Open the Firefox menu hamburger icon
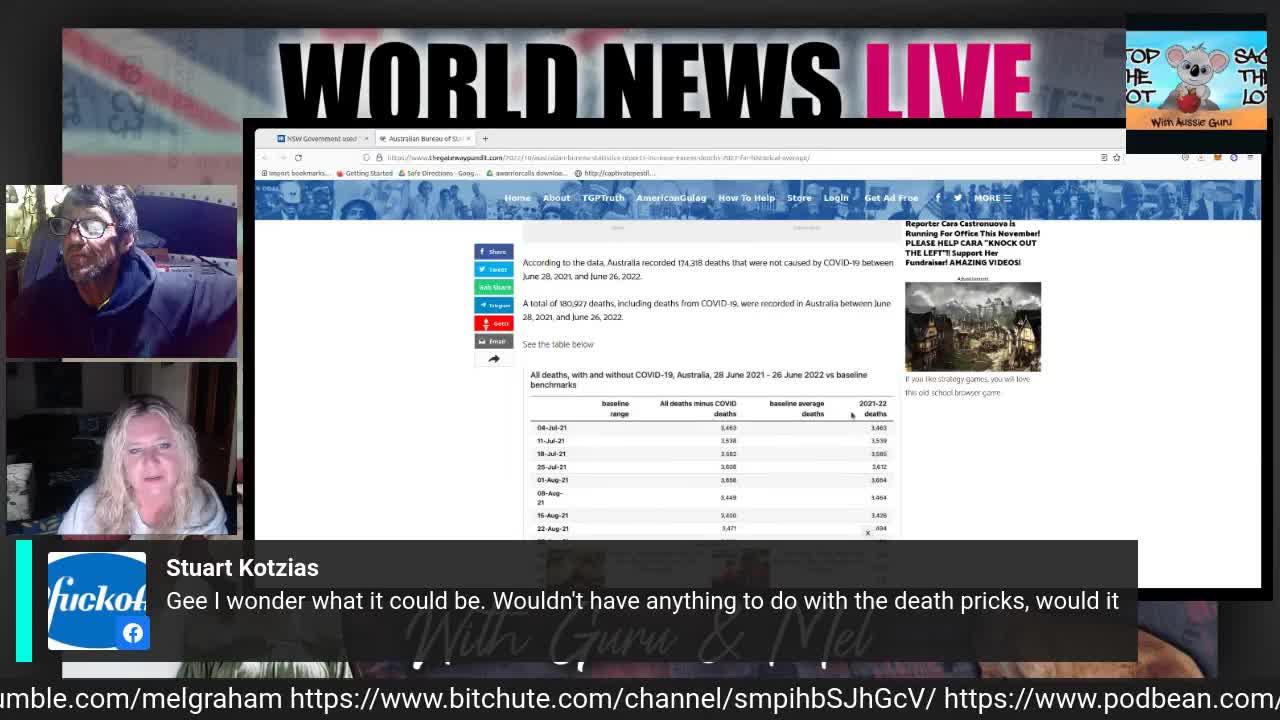The width and height of the screenshot is (1280, 720). coord(1250,157)
